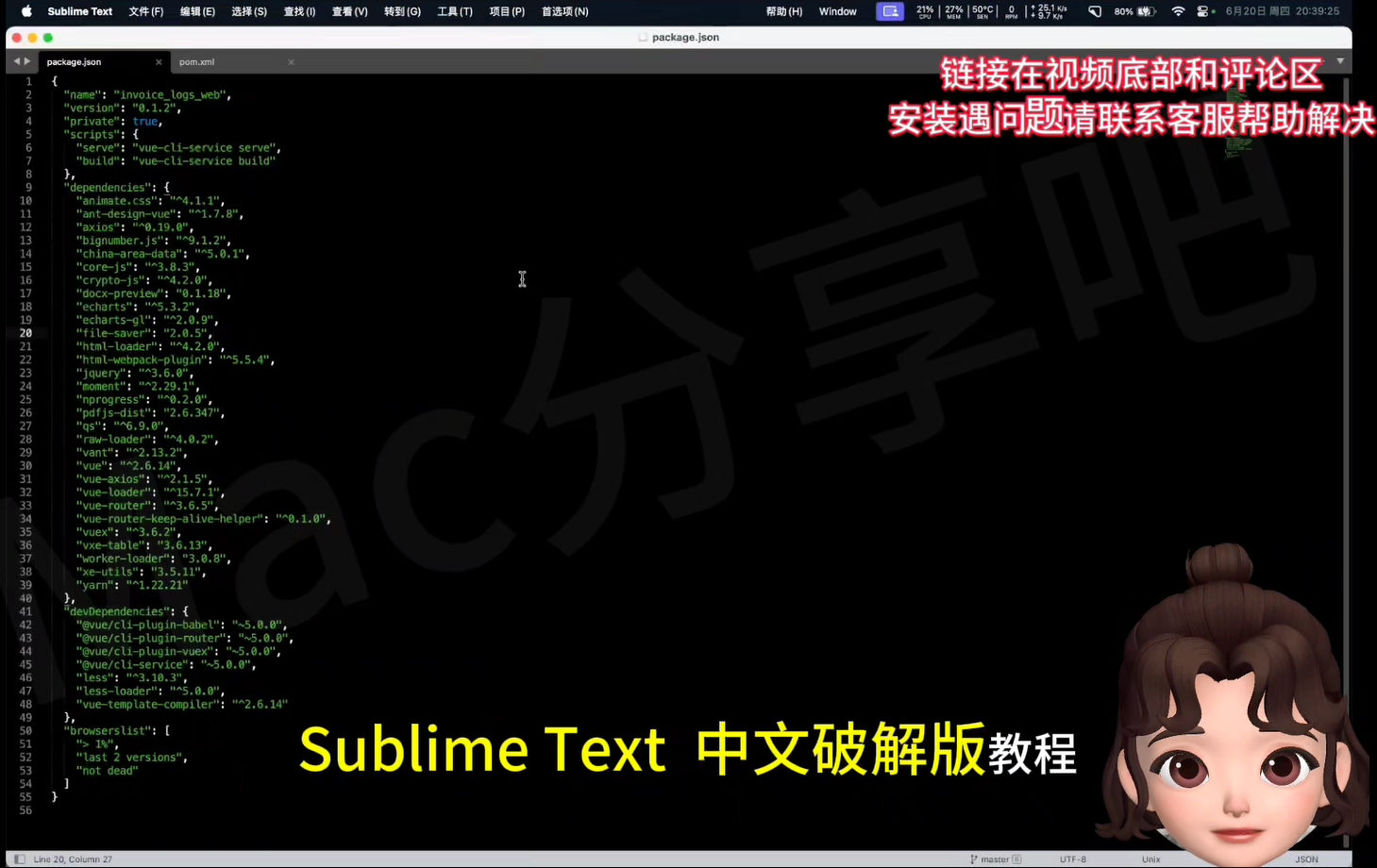This screenshot has width=1377, height=868.
Task: Click the previous tab left arrow
Action: (x=16, y=61)
